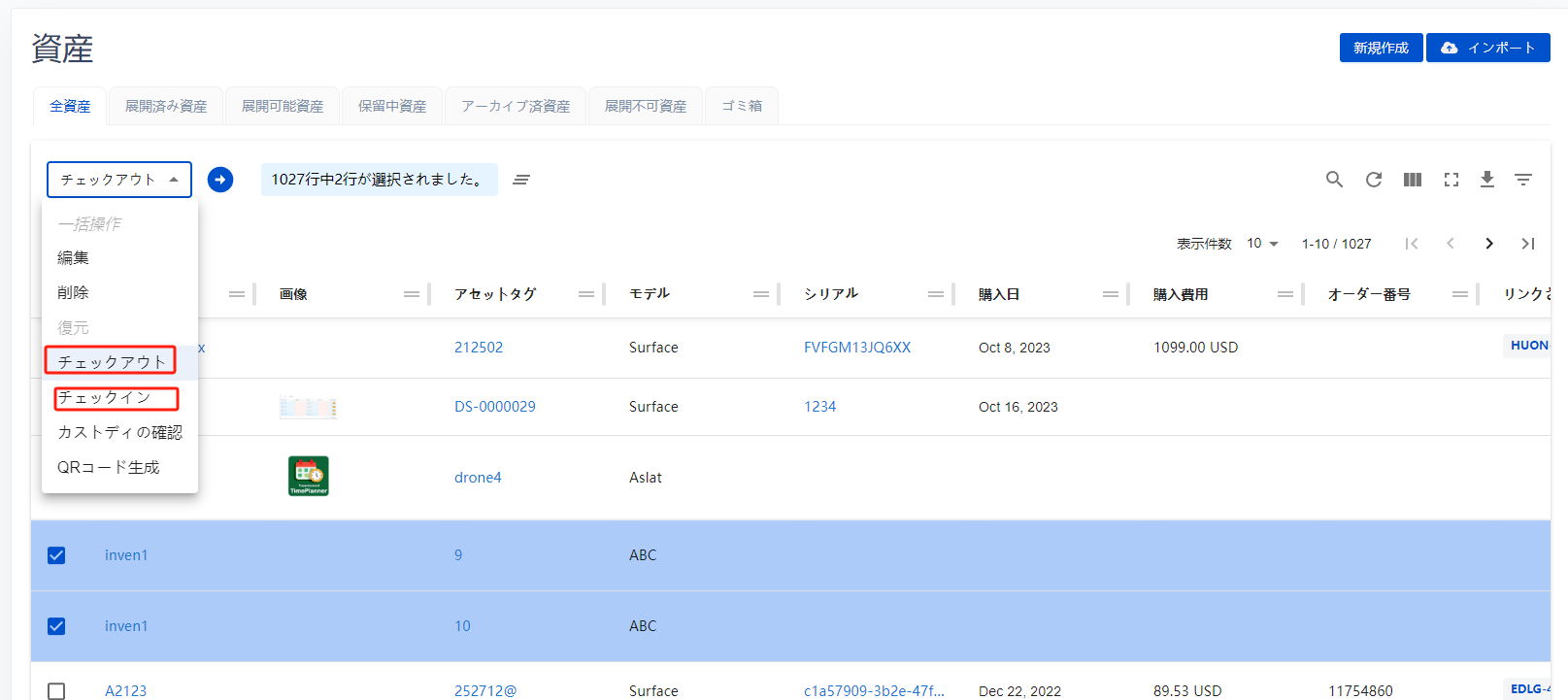Click the drone4 asset thumbnail image
This screenshot has width=1568, height=700.
(309, 476)
